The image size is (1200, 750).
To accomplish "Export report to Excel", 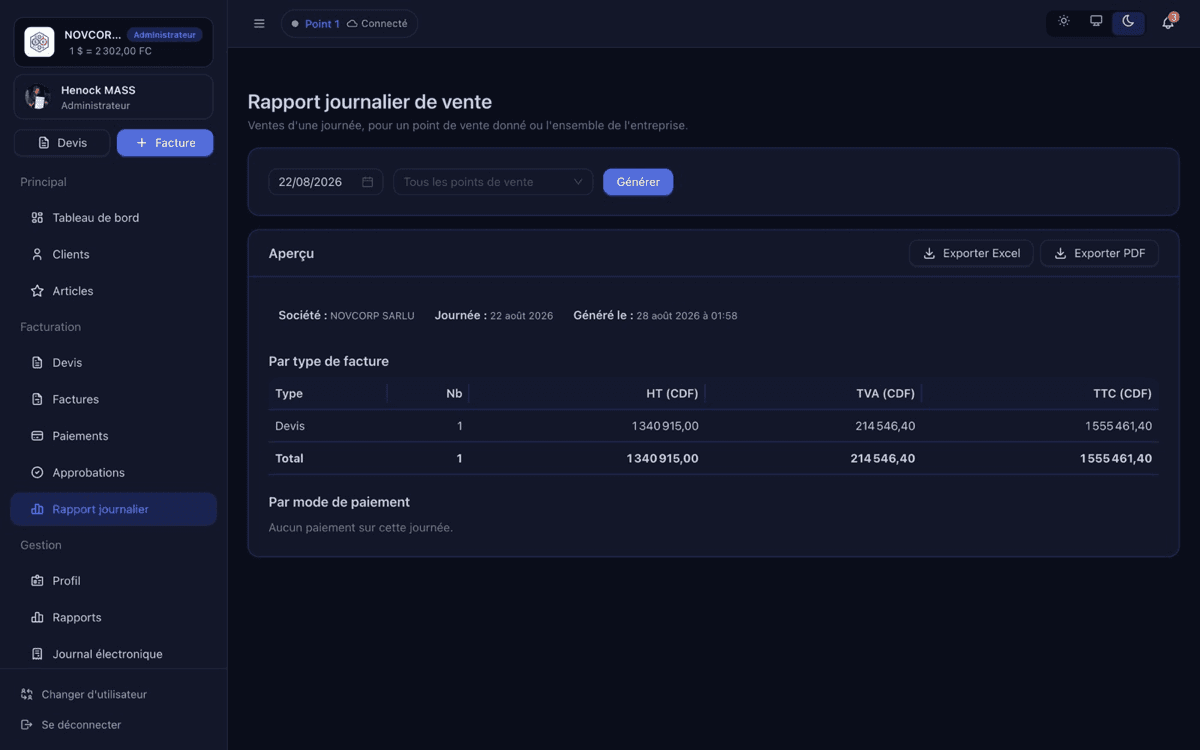I will (971, 254).
